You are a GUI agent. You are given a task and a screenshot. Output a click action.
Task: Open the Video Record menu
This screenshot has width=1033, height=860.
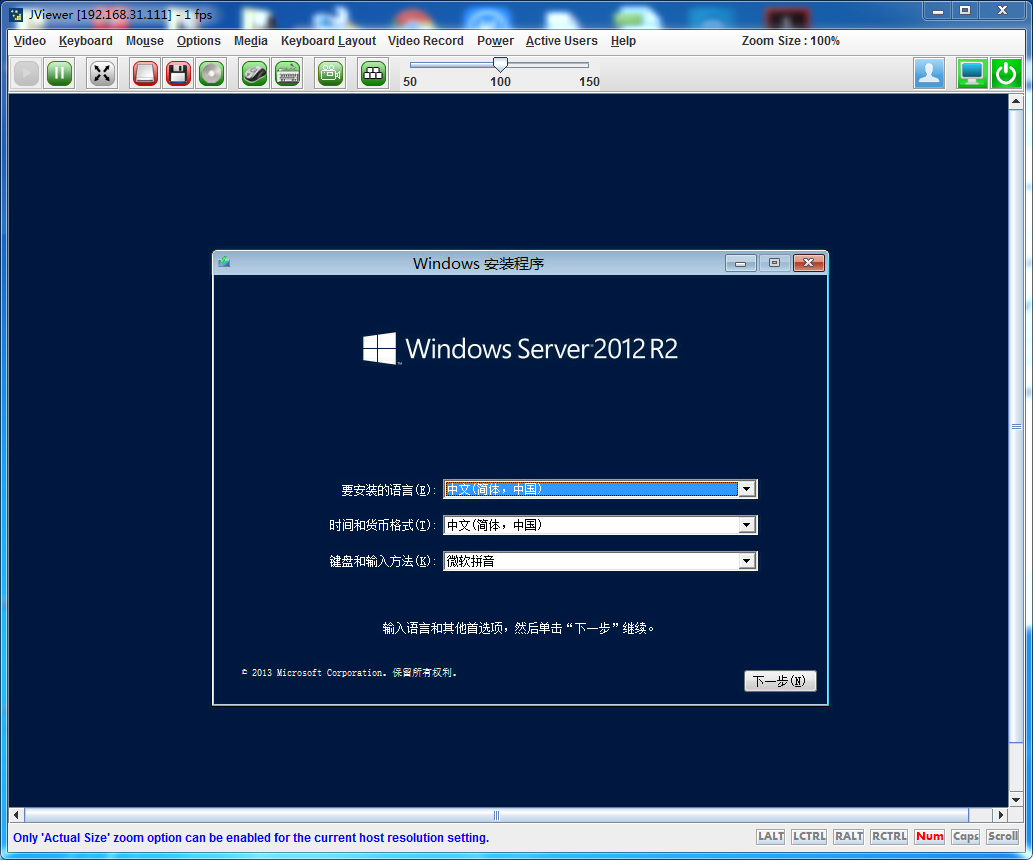coord(425,41)
